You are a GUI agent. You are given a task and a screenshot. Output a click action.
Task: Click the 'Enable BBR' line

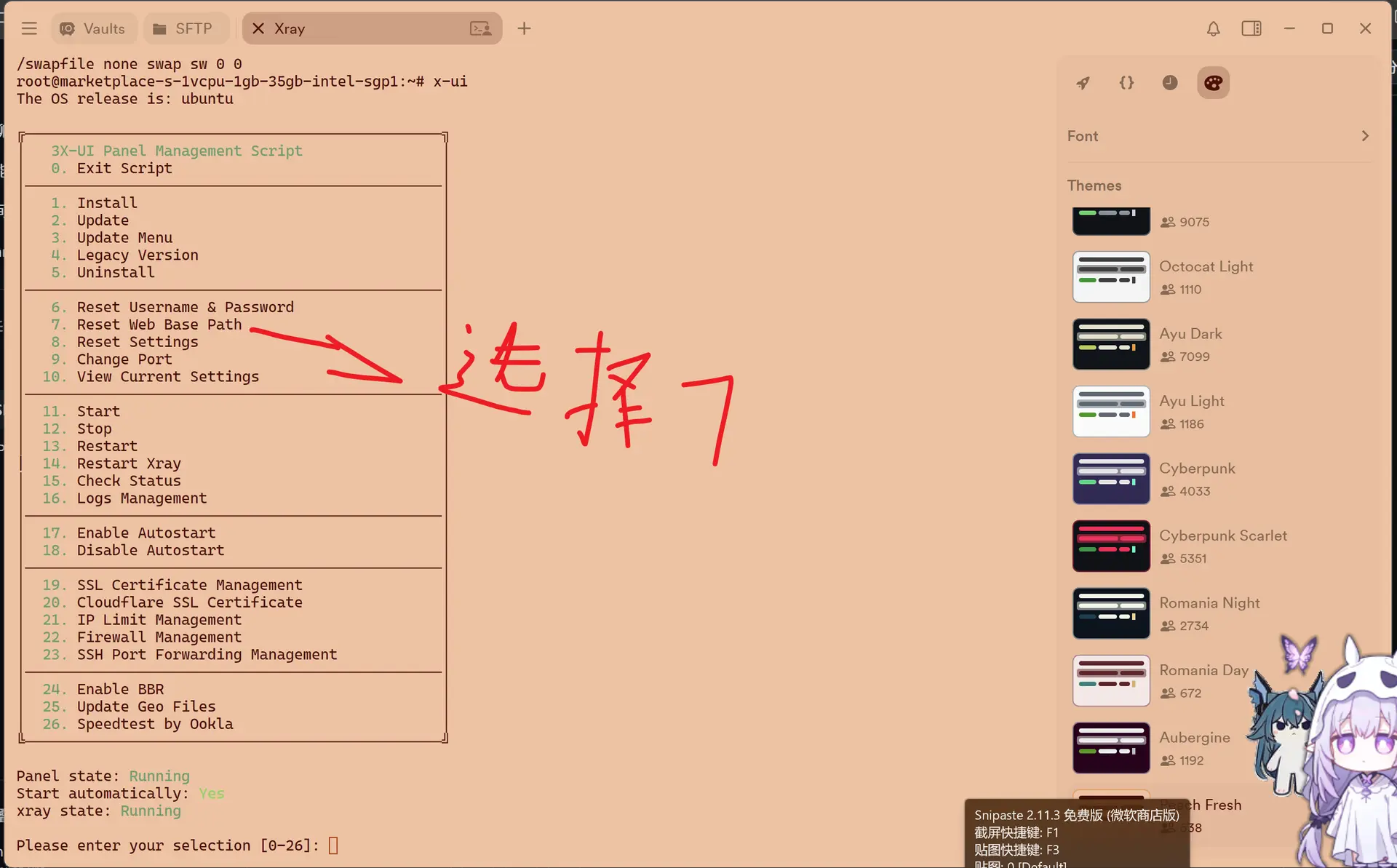tap(103, 689)
